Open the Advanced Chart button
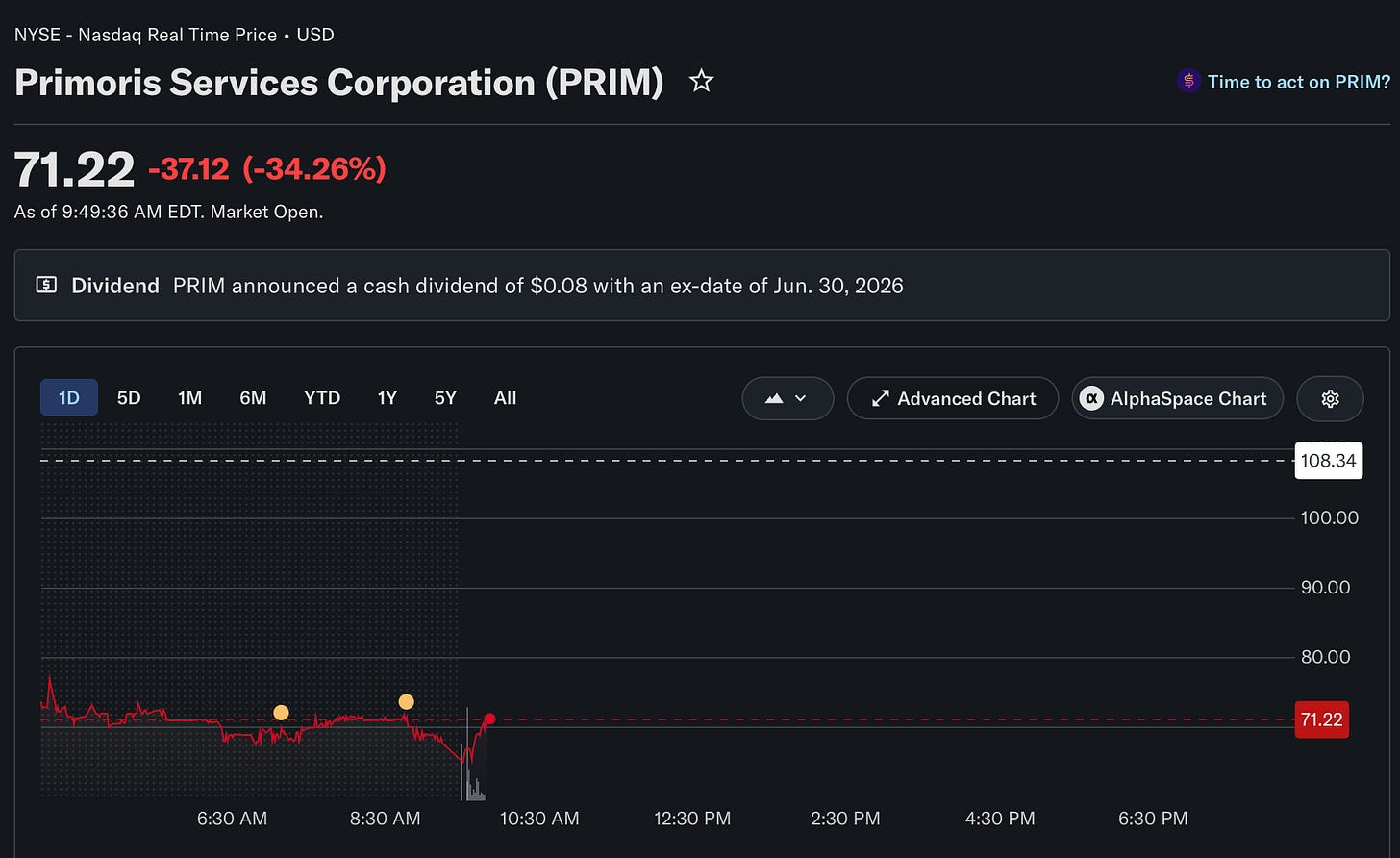The width and height of the screenshot is (1400, 858). (953, 398)
